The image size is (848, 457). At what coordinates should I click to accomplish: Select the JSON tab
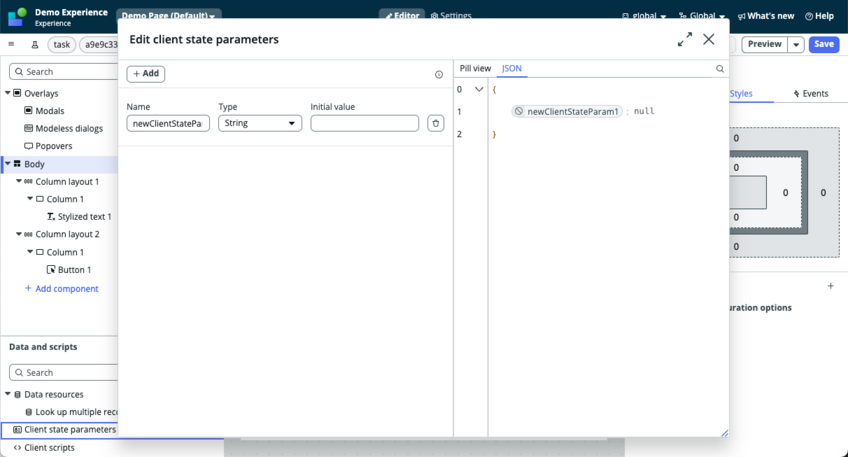(512, 69)
